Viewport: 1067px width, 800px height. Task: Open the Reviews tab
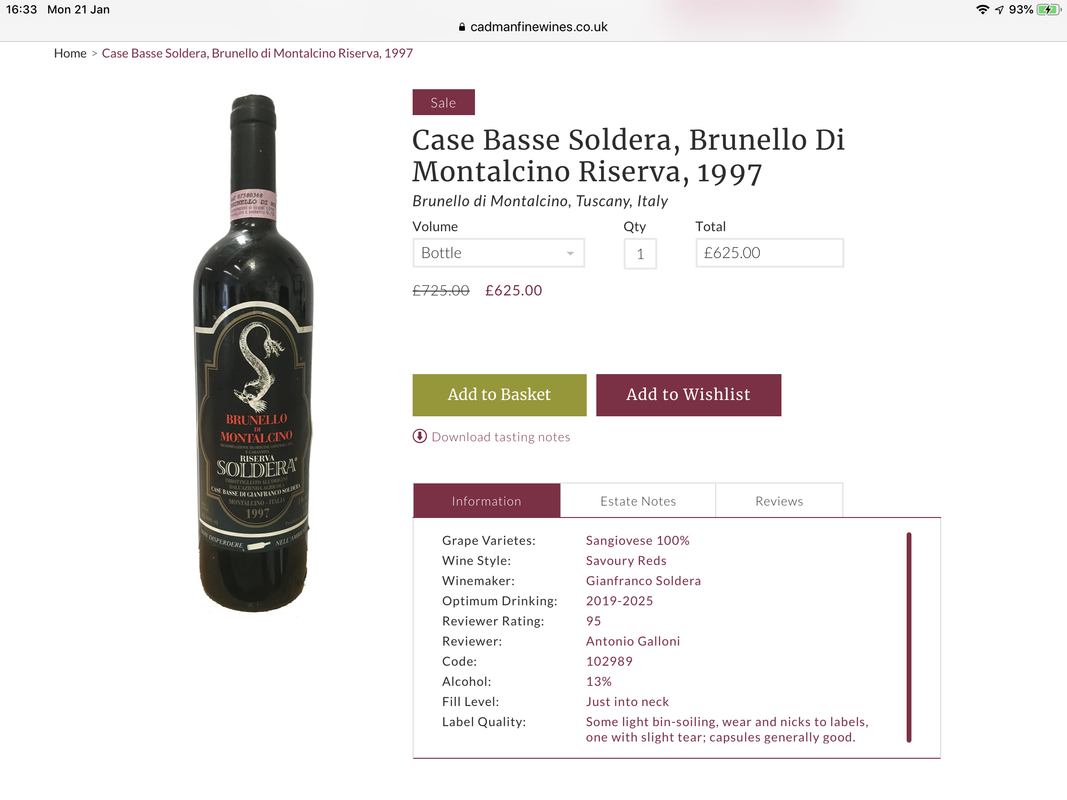coord(779,501)
